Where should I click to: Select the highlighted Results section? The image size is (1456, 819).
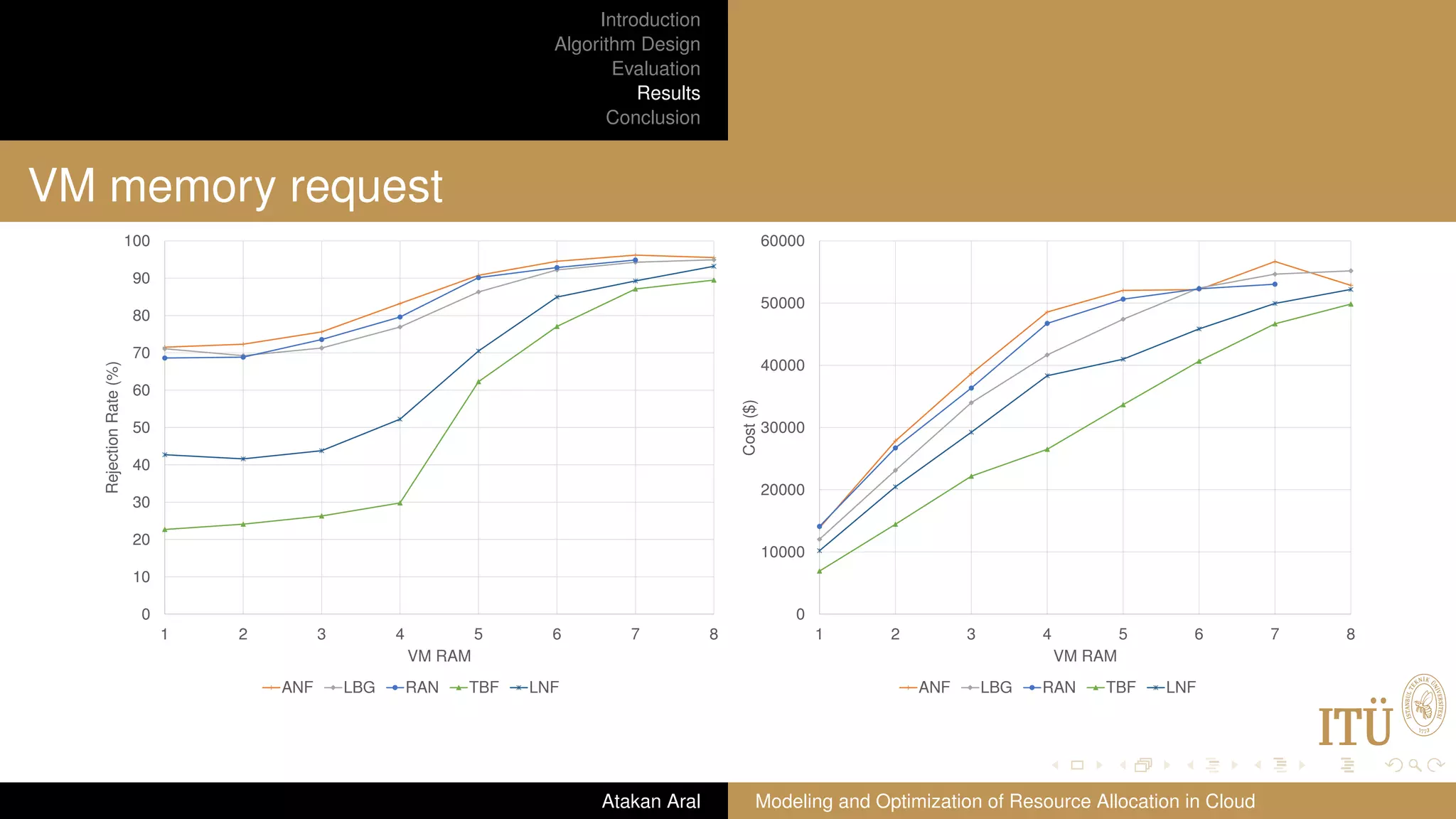(x=668, y=93)
